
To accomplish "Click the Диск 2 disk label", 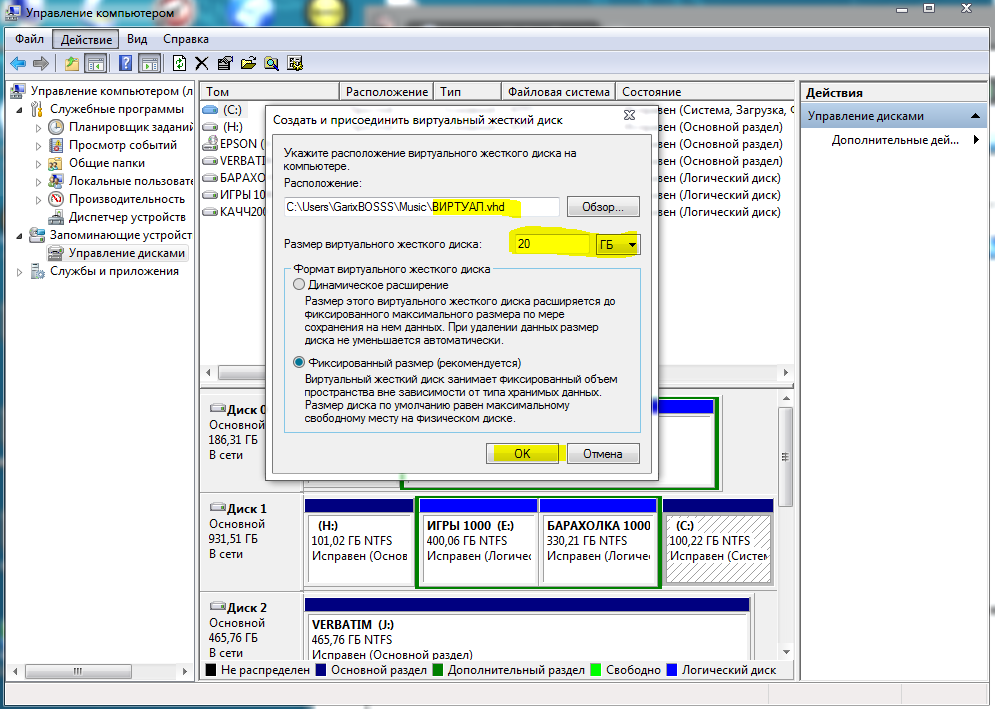I will [x=247, y=608].
